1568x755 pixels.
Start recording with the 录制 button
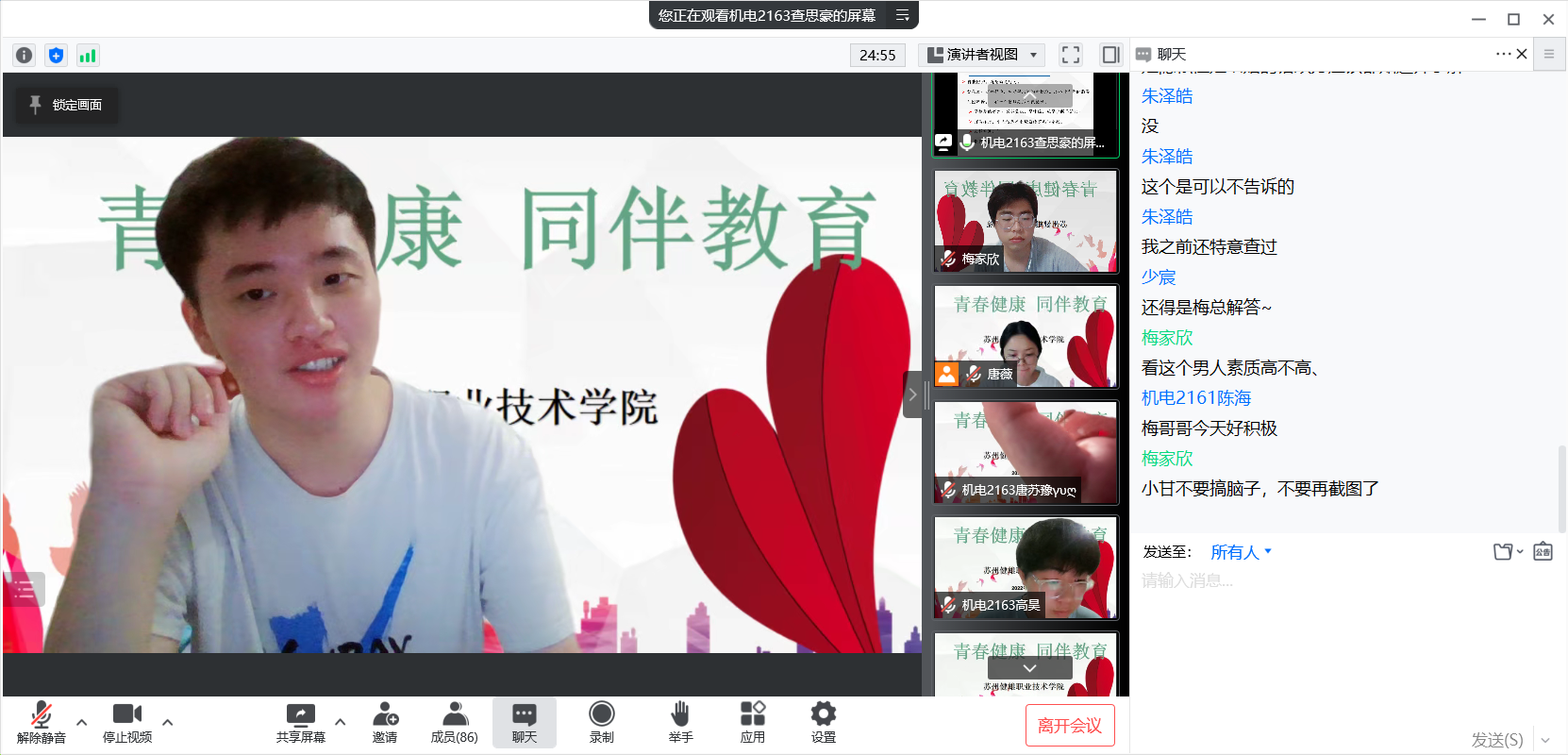601,722
